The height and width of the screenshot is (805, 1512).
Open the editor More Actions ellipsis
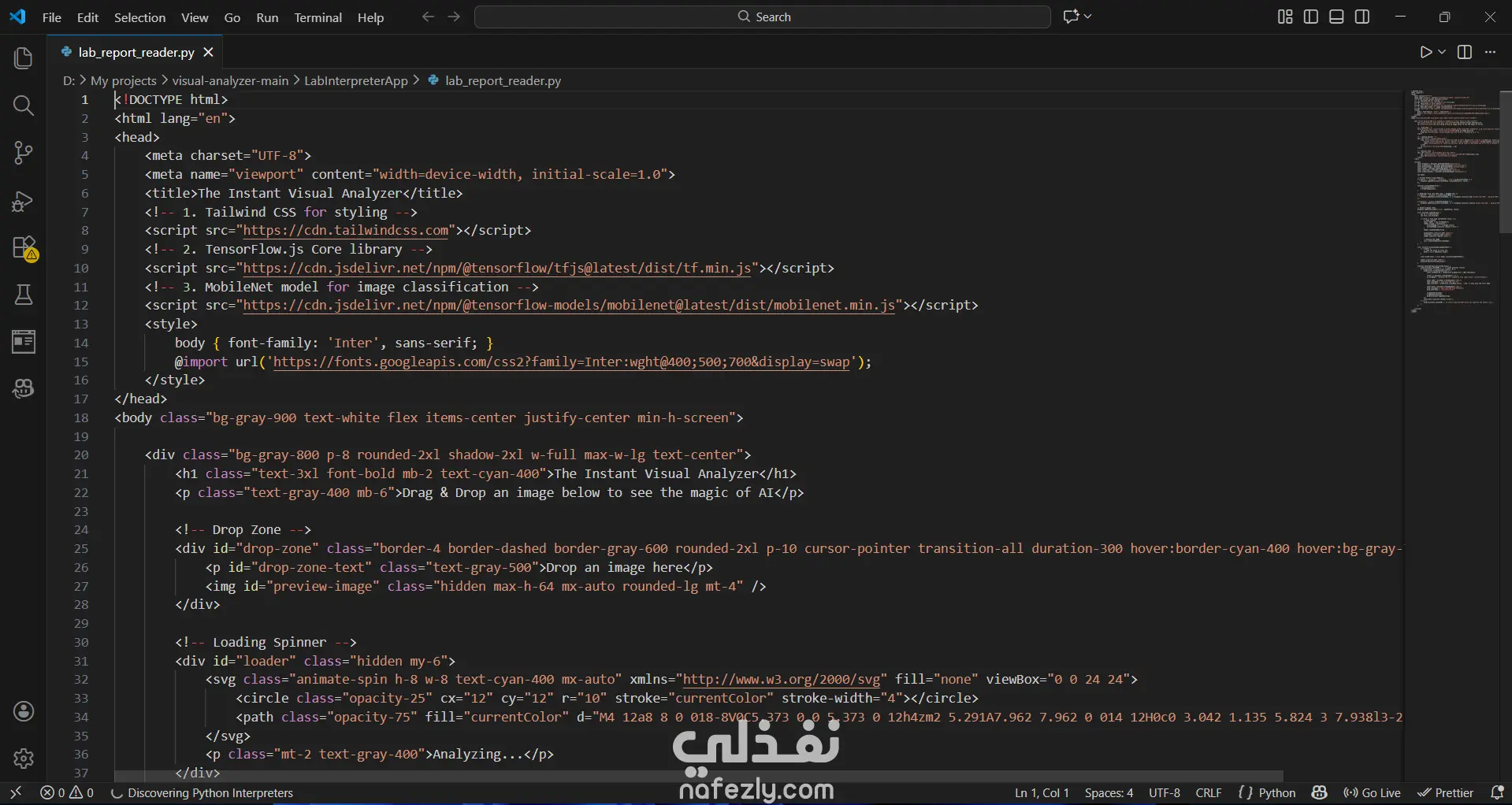1490,52
